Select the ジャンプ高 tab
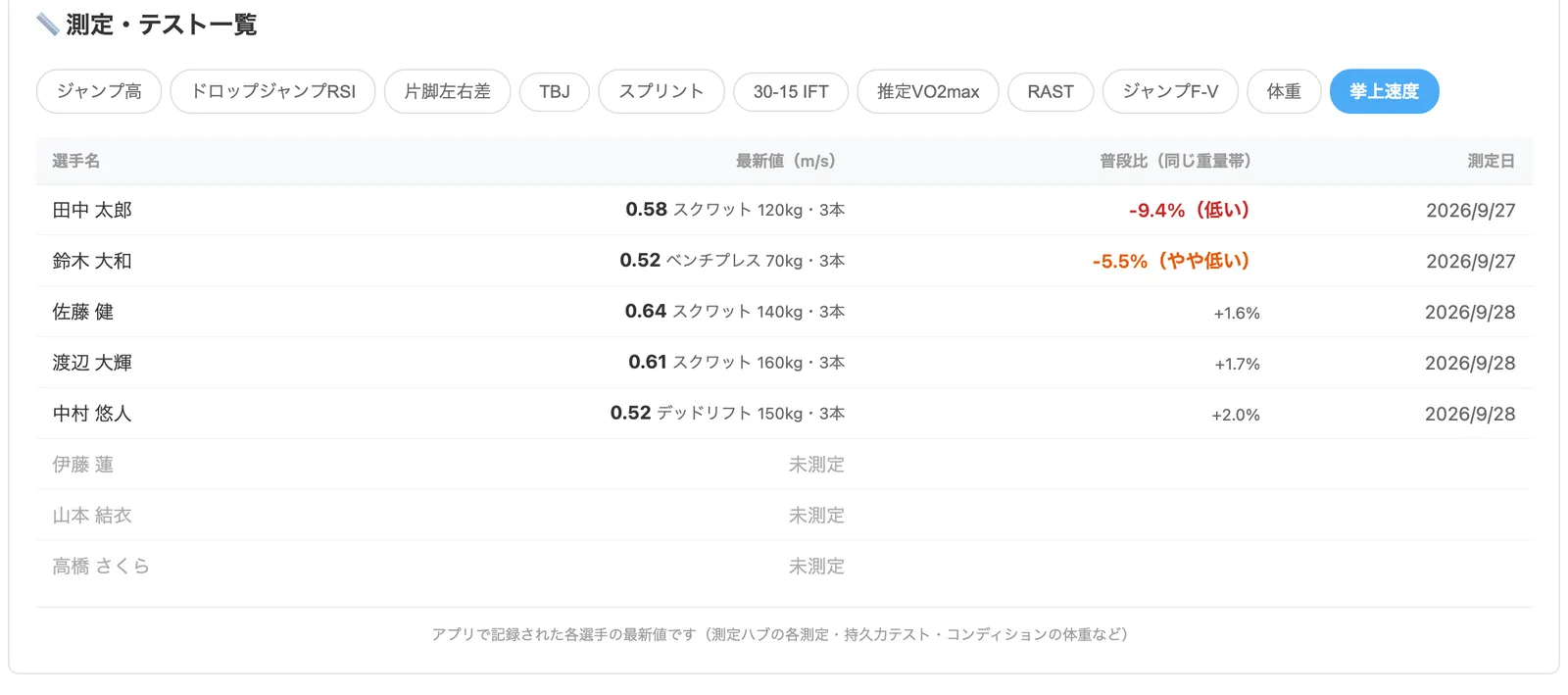The width and height of the screenshot is (1568, 695). [x=99, y=91]
